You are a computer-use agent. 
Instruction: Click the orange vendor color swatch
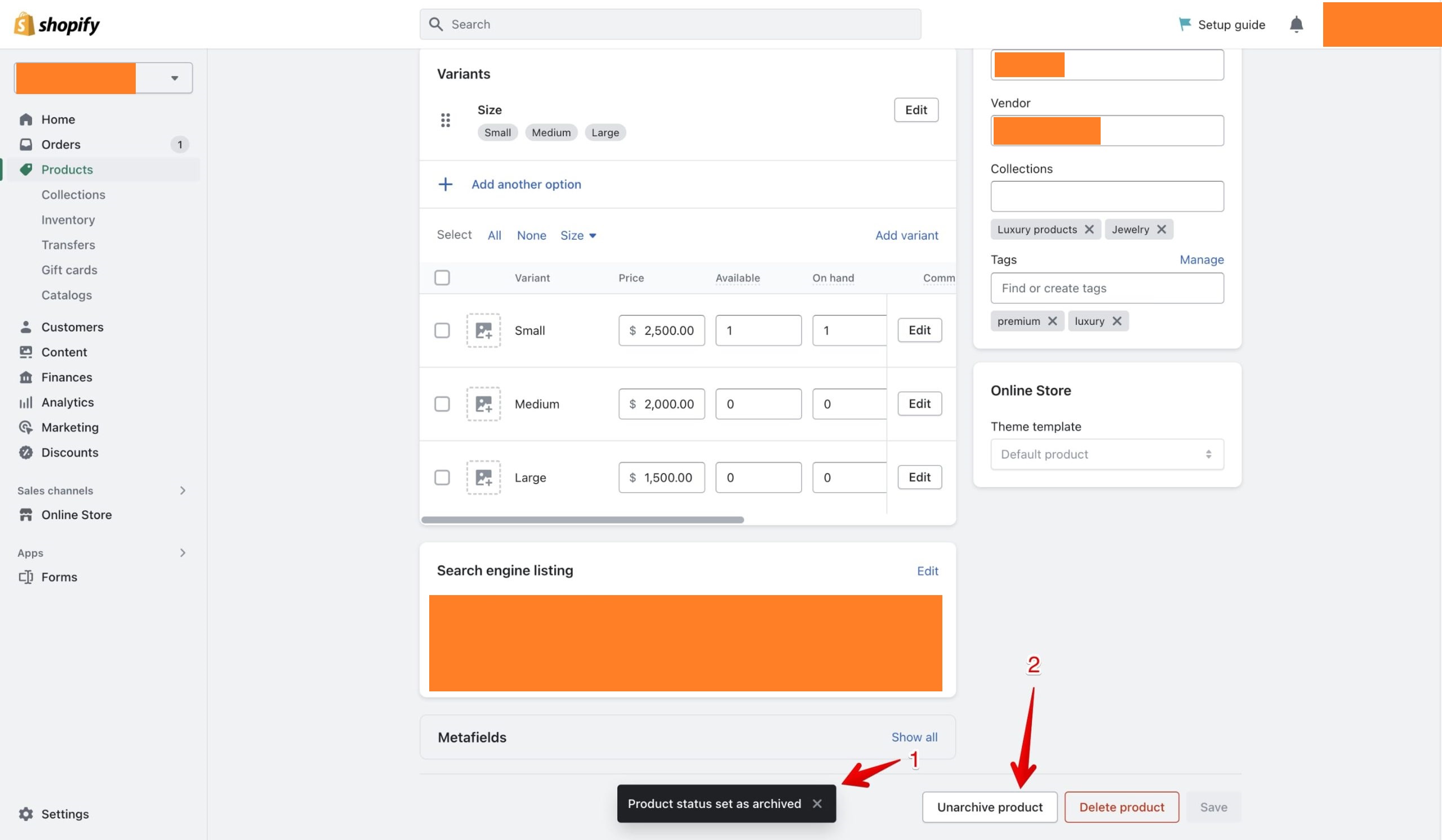point(1046,130)
